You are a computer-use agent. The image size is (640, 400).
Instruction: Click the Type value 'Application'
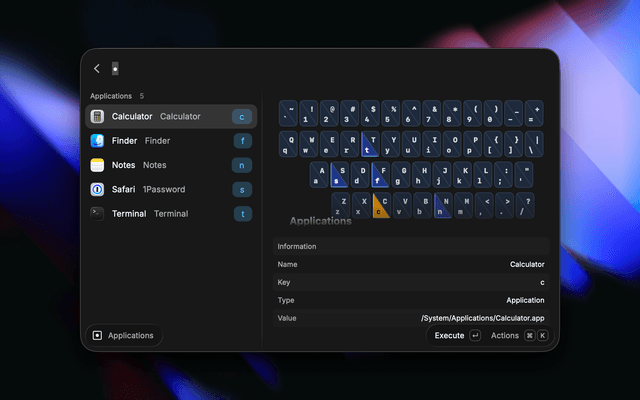click(525, 300)
